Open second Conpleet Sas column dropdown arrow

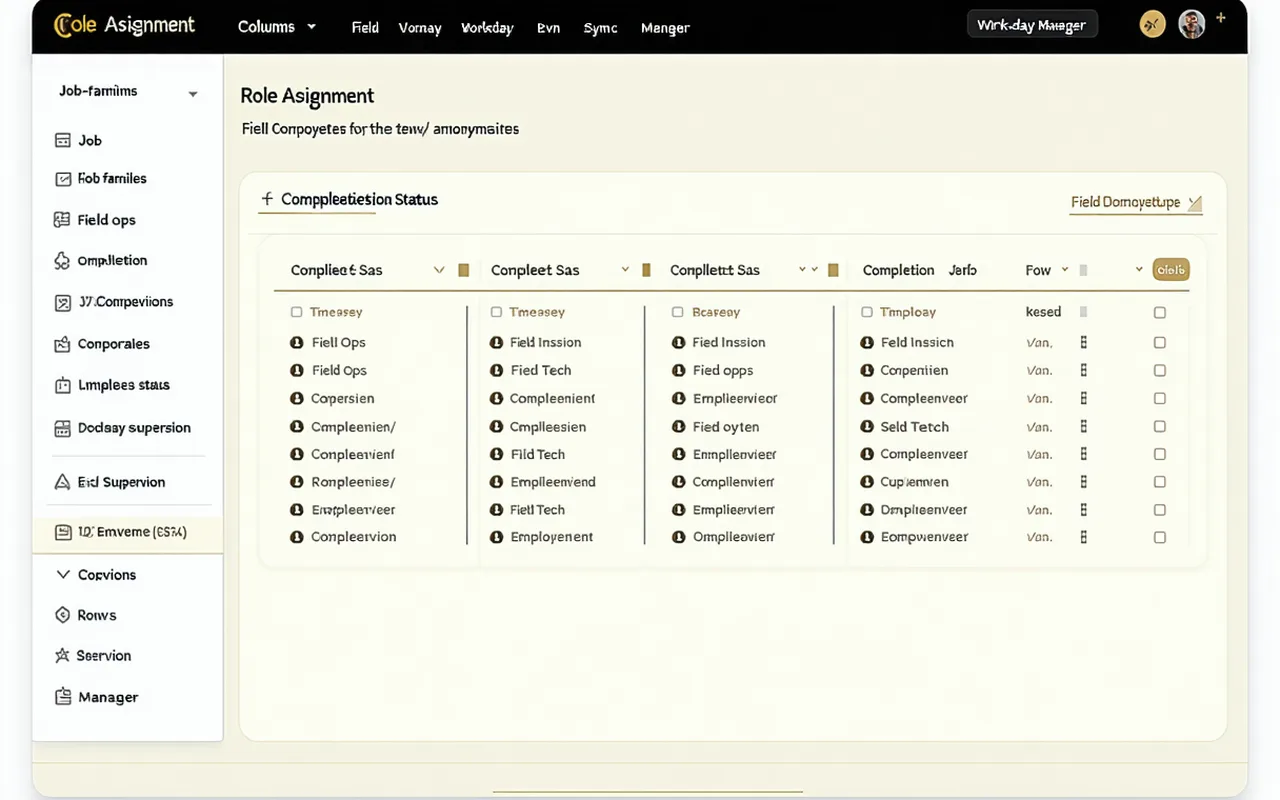(x=625, y=270)
